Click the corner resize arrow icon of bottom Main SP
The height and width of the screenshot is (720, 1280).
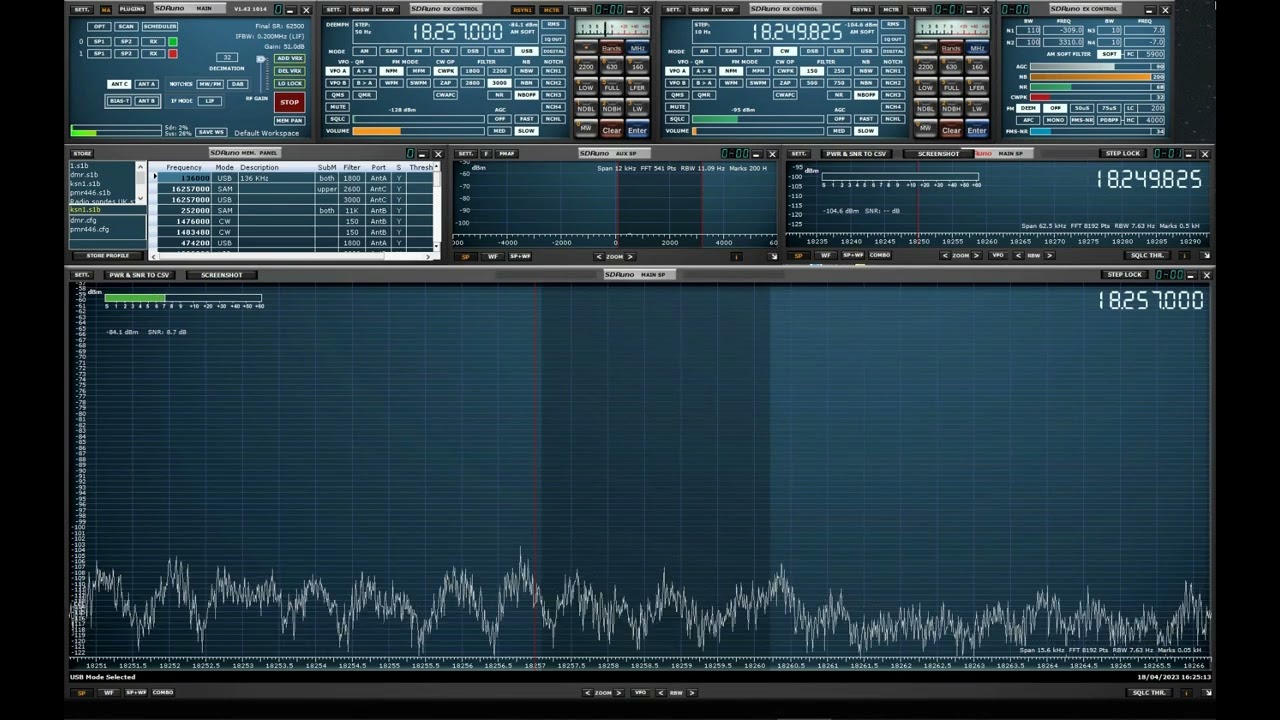click(x=1207, y=692)
